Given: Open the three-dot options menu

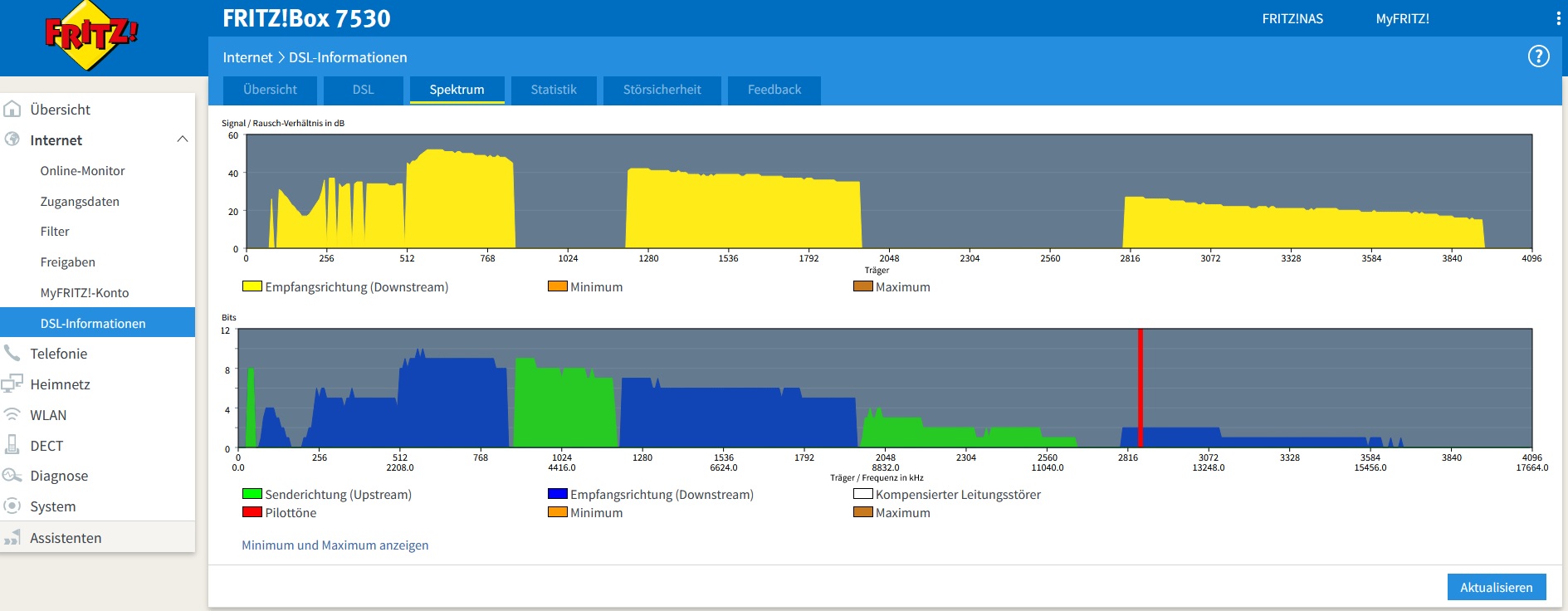Looking at the screenshot, I should click(x=1558, y=18).
